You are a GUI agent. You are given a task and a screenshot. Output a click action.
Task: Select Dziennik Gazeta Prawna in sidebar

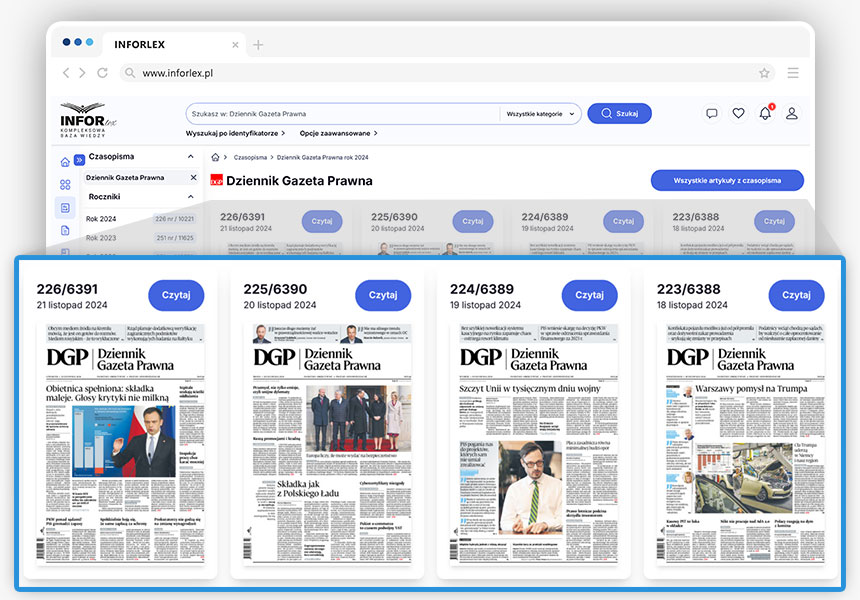pyautogui.click(x=125, y=178)
